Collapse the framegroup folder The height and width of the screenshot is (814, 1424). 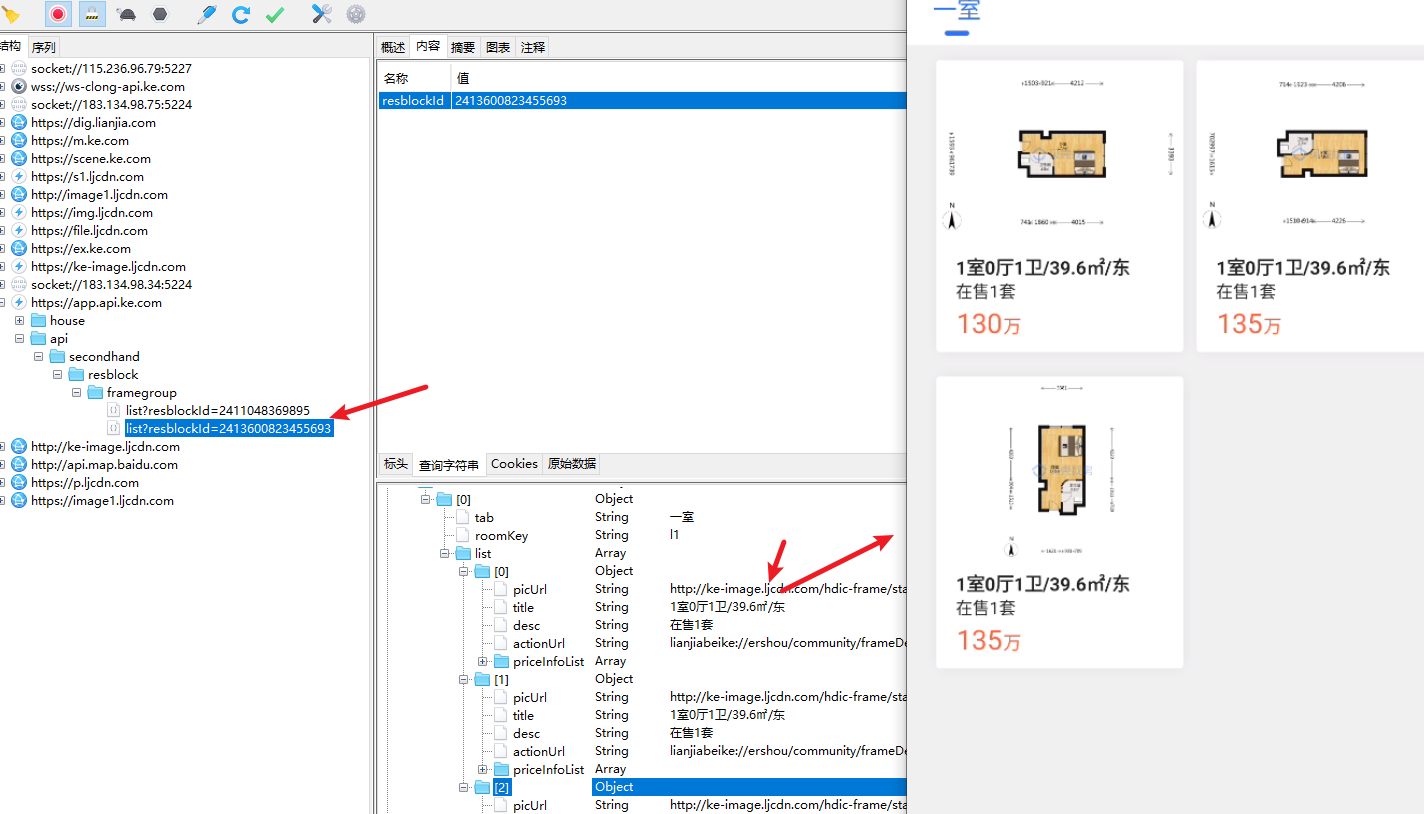pyautogui.click(x=77, y=393)
